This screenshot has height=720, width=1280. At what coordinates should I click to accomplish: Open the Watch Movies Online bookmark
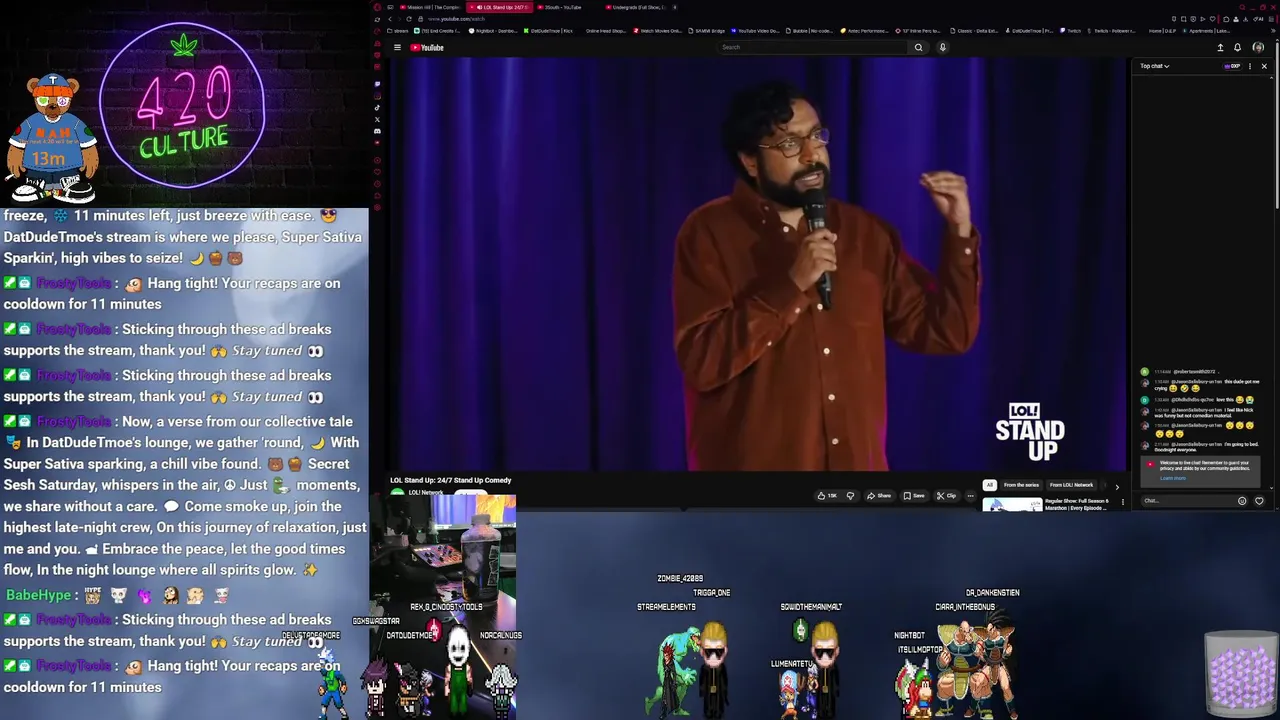pyautogui.click(x=658, y=31)
